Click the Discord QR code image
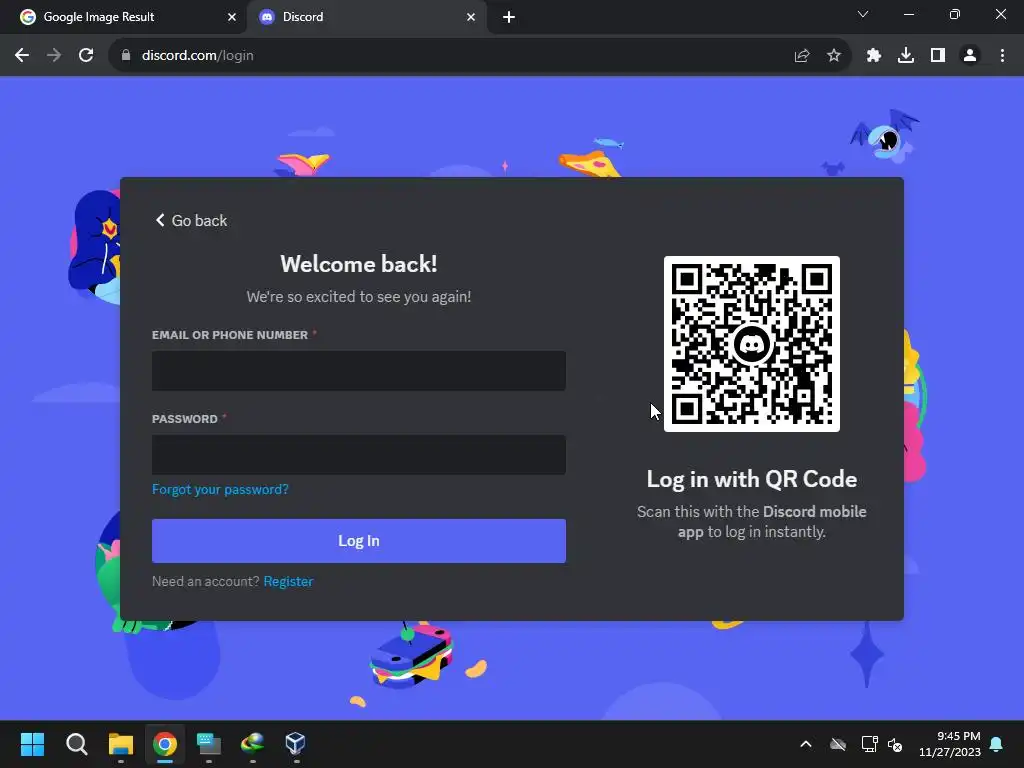 pyautogui.click(x=752, y=344)
